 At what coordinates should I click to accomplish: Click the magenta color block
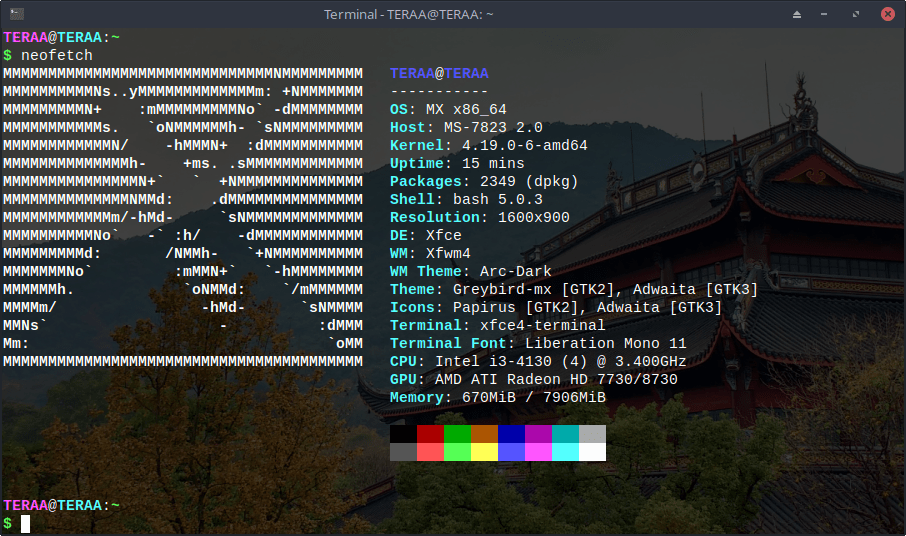click(x=539, y=452)
